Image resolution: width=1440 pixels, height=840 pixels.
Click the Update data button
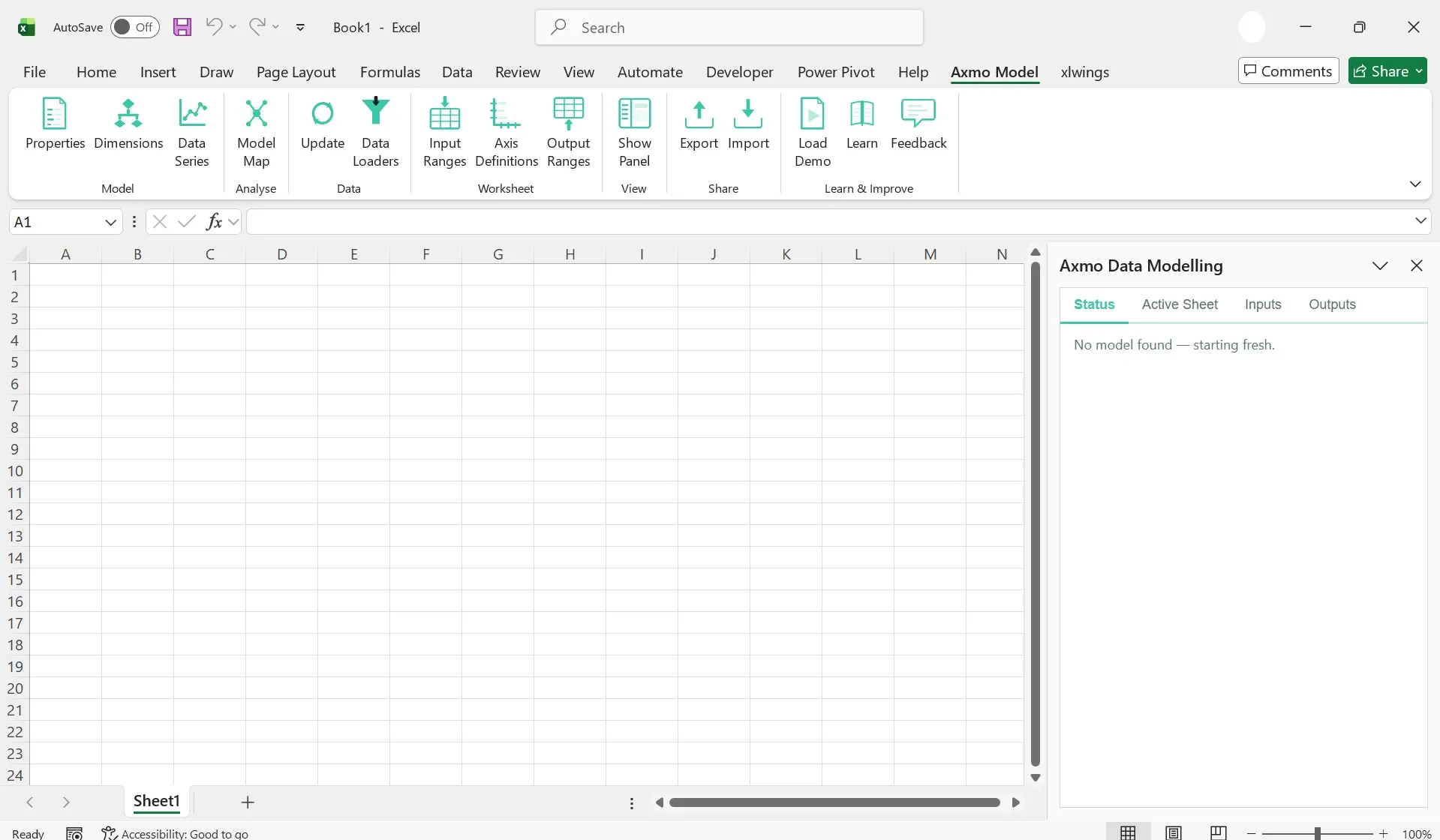coord(323,124)
